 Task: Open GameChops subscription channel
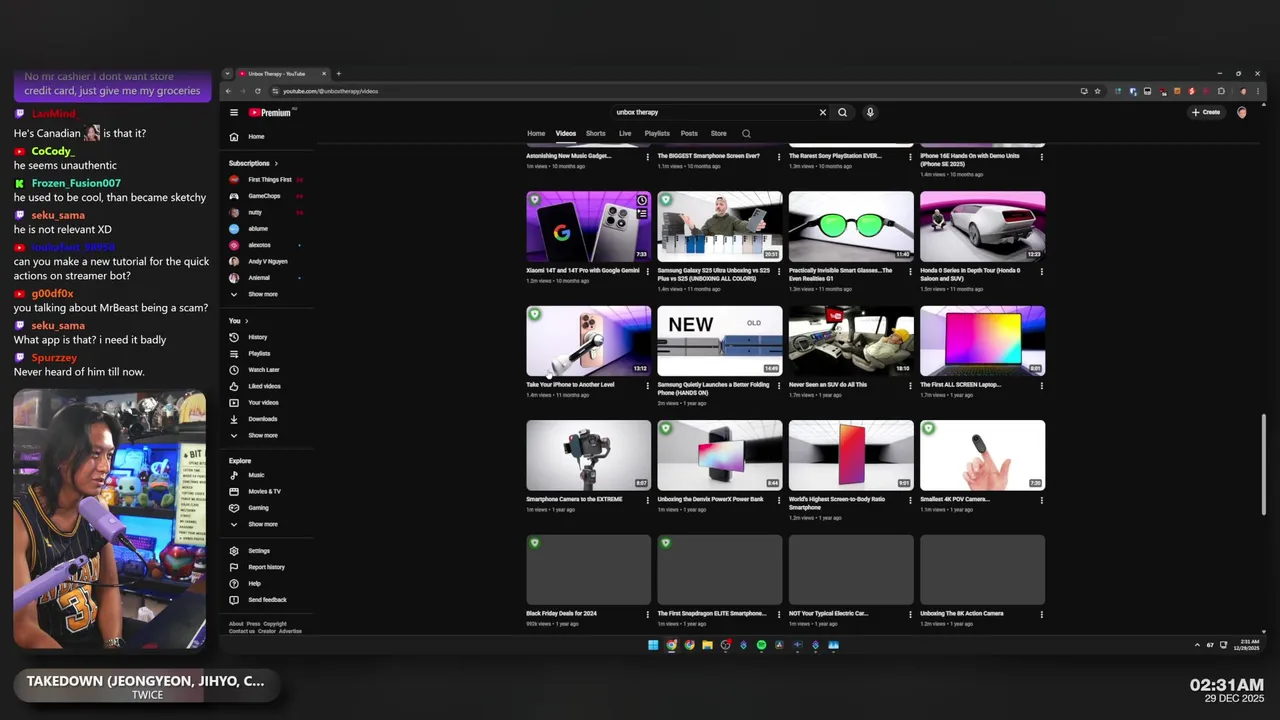(x=264, y=196)
